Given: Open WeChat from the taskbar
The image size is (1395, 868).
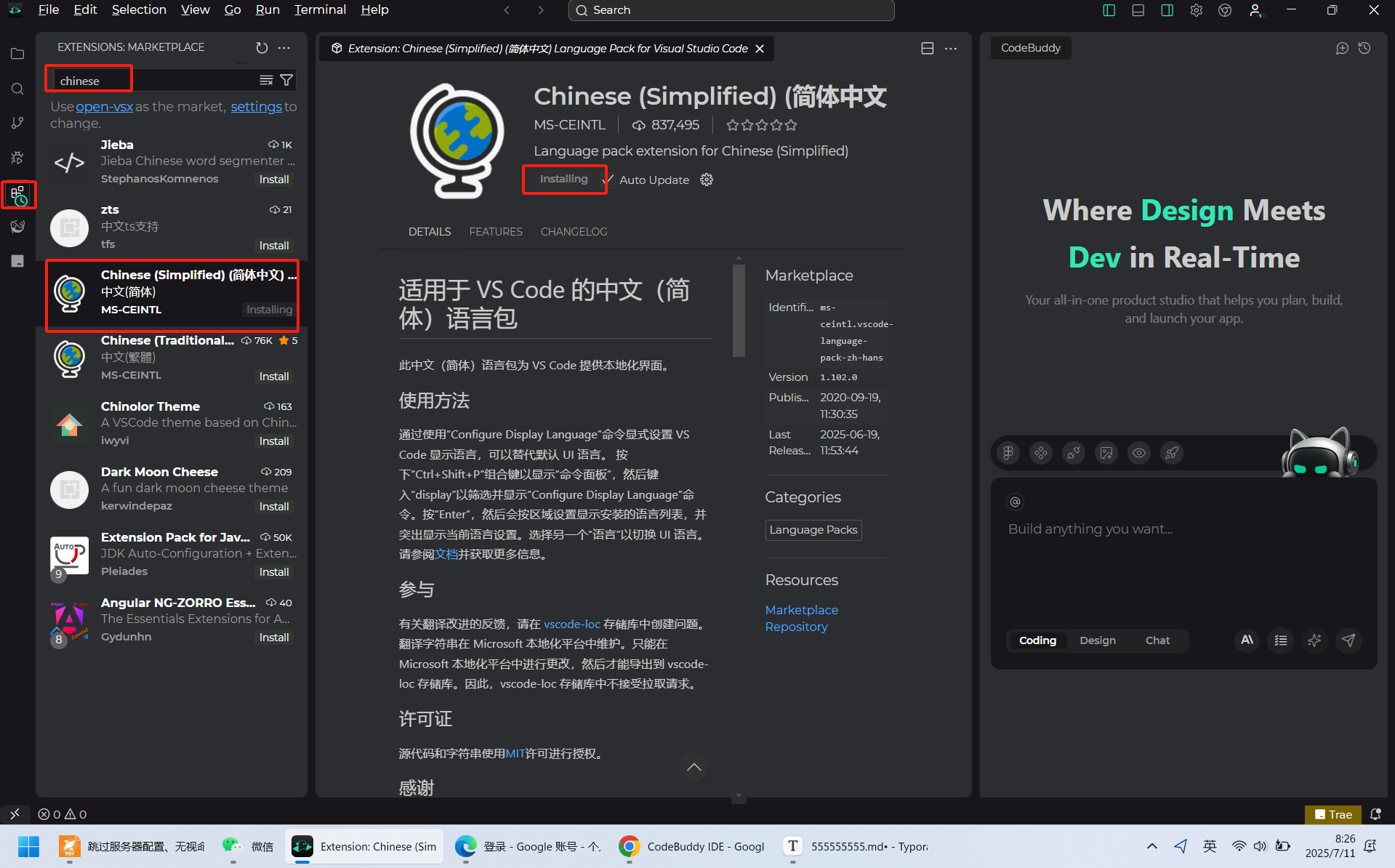Looking at the screenshot, I should [x=248, y=846].
